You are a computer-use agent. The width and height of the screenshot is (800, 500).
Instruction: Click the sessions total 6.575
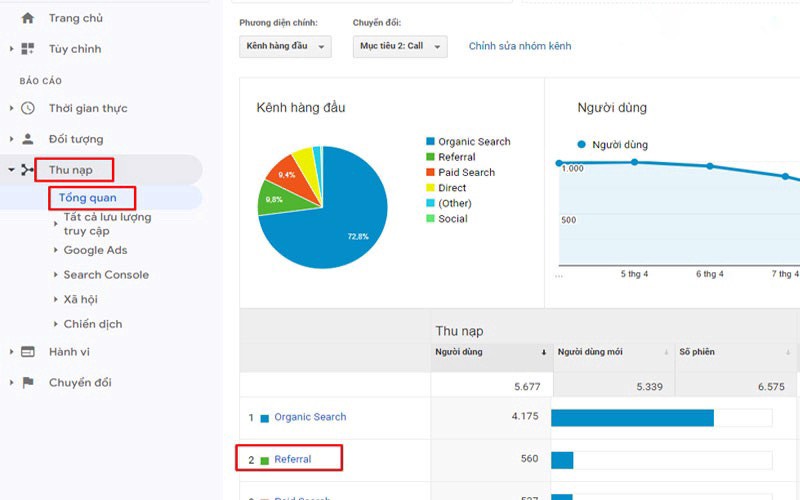point(771,387)
